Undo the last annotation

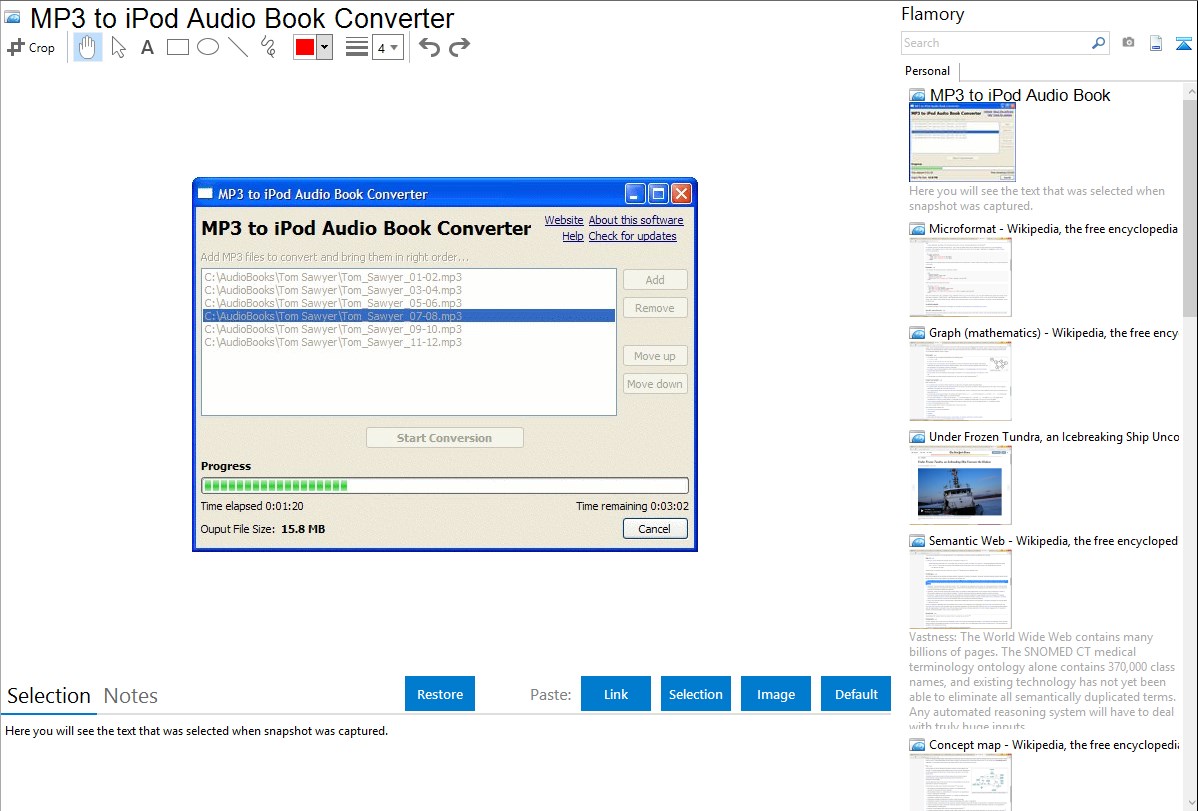tap(429, 47)
